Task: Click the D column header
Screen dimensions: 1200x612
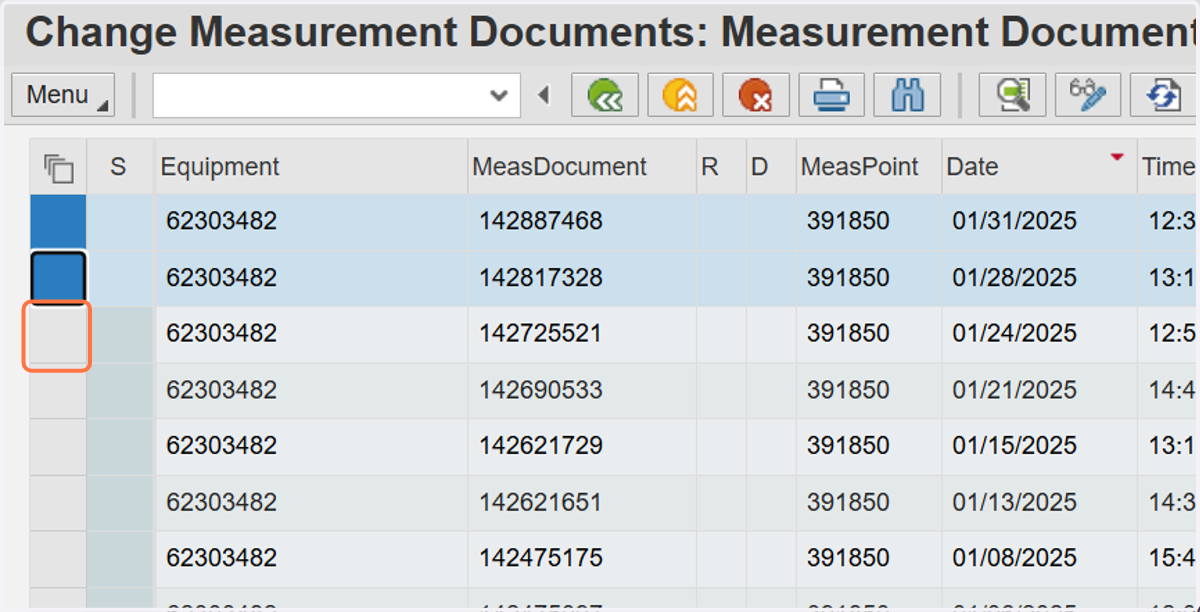Action: [771, 167]
